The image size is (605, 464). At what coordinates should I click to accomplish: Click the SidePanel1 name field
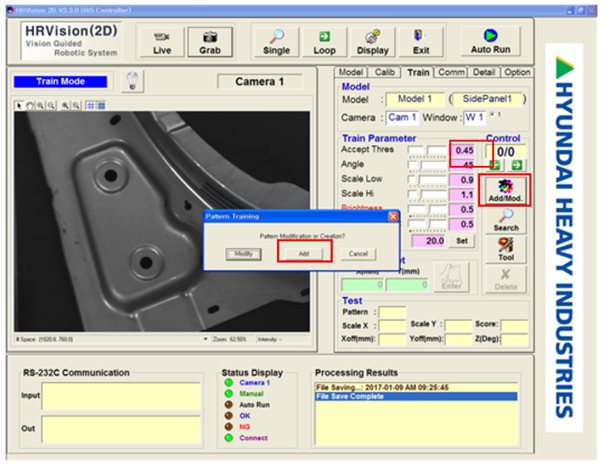(487, 99)
